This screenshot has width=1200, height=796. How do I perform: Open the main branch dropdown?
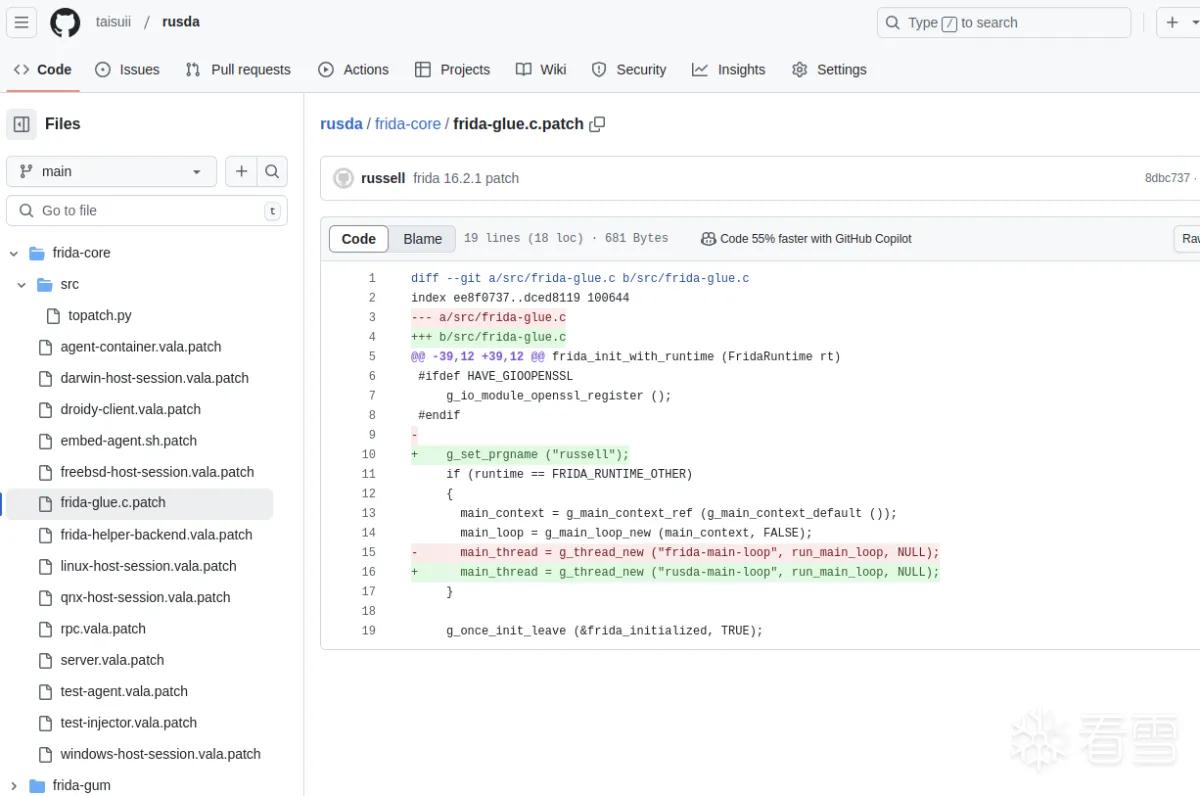111,171
